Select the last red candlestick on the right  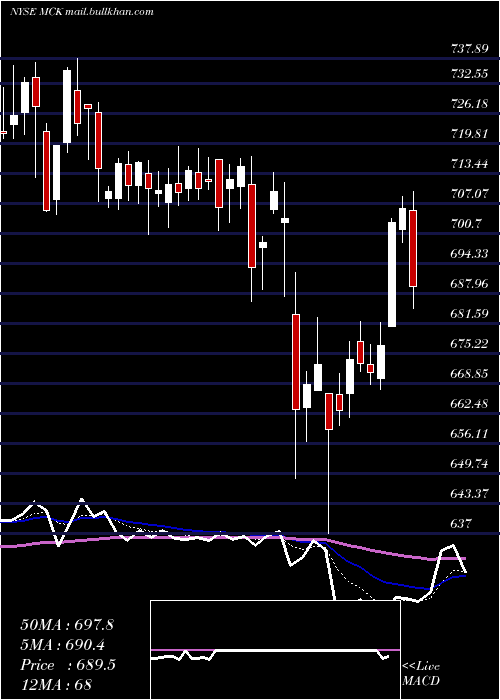pos(413,248)
